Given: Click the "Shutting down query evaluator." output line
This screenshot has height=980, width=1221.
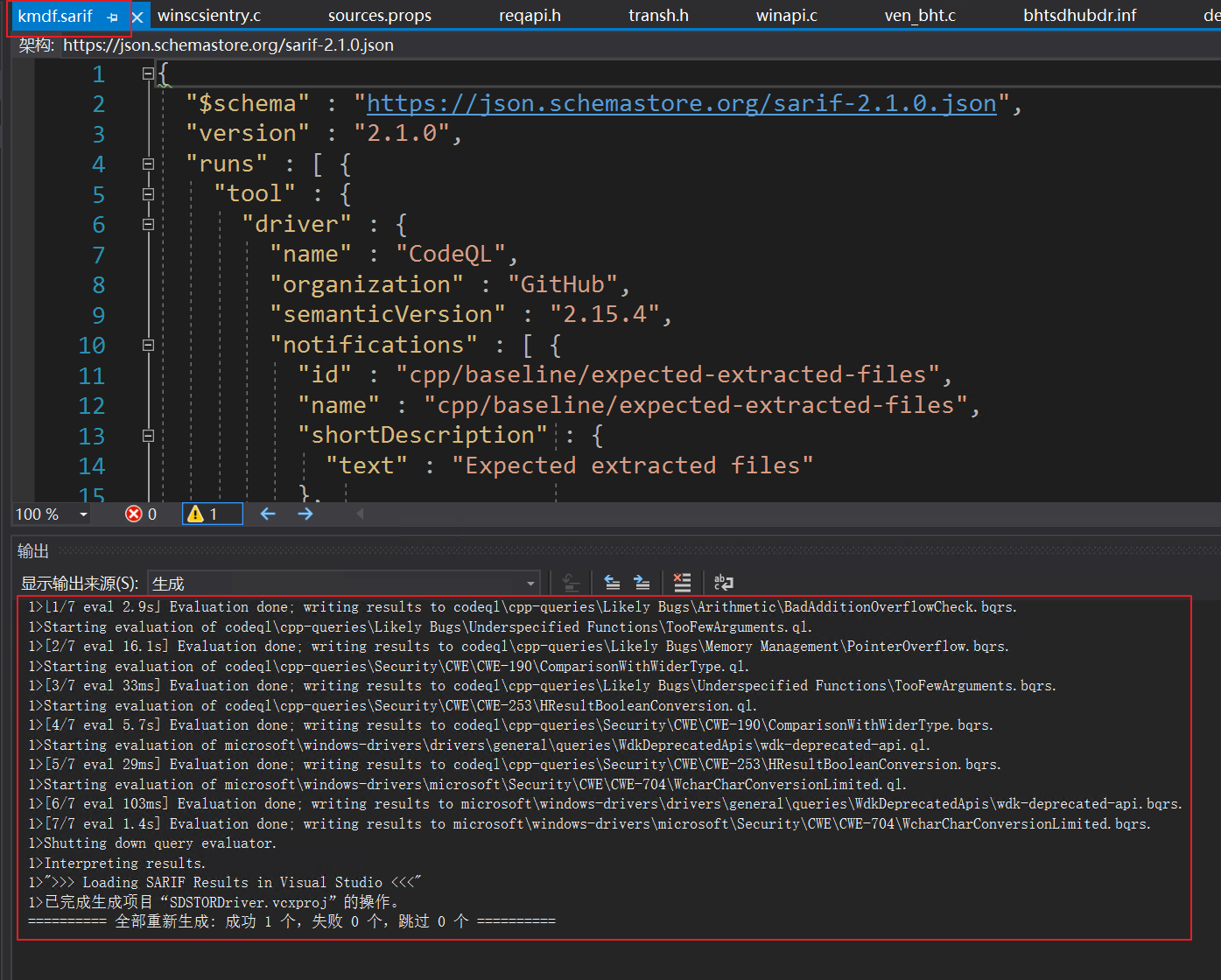Looking at the screenshot, I should tap(152, 843).
